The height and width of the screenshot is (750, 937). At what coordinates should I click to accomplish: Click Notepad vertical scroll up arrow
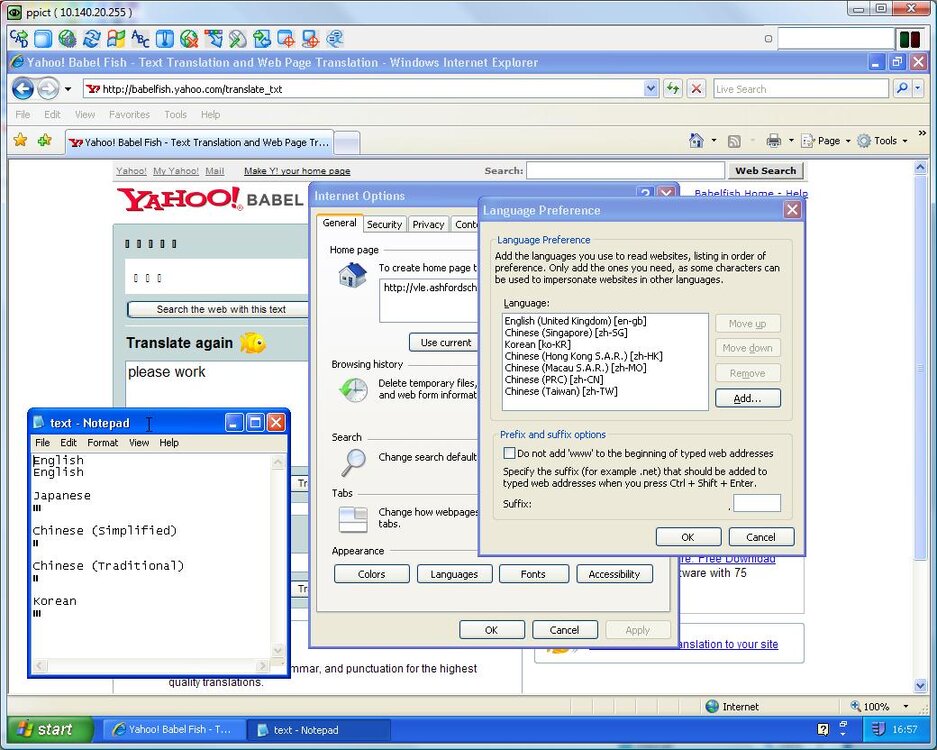click(x=278, y=462)
